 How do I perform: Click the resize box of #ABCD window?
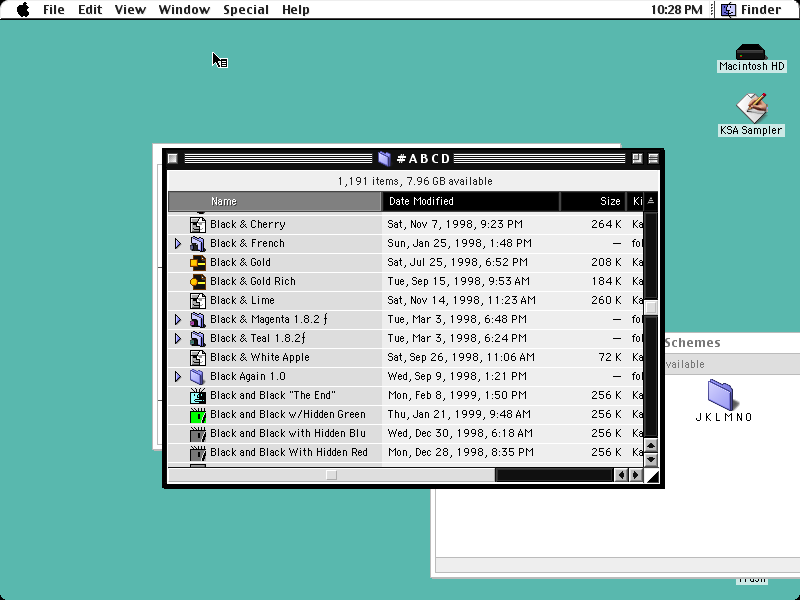coord(652,476)
